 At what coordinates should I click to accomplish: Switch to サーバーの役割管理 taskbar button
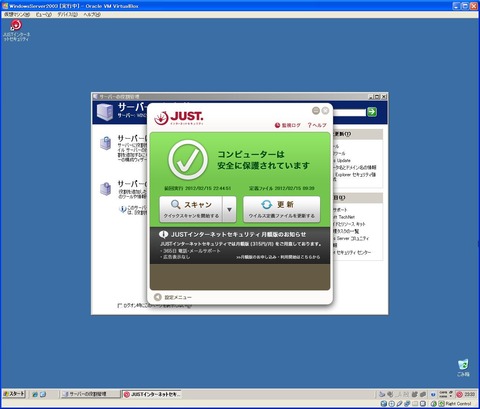tap(91, 394)
